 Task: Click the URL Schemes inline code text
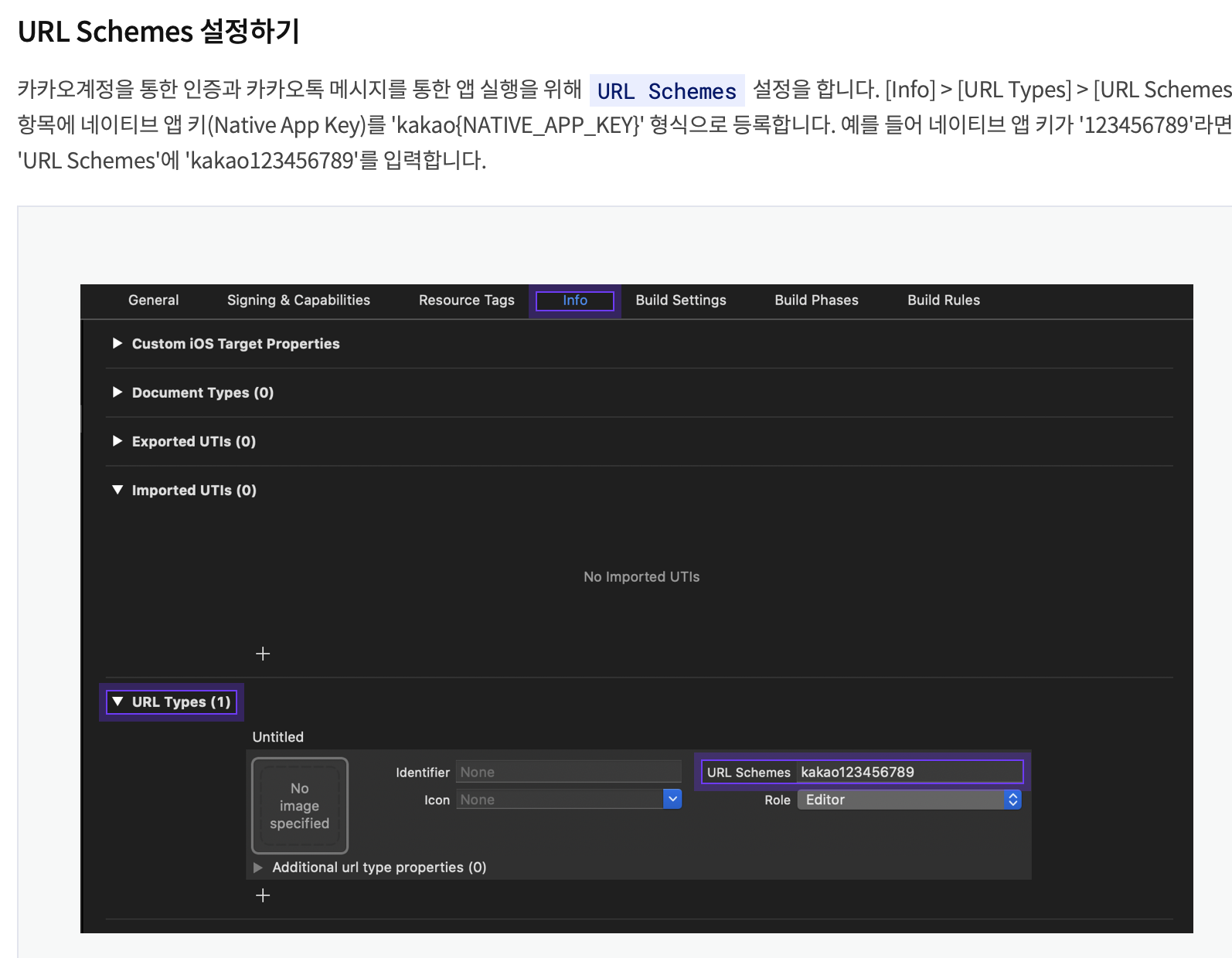667,91
